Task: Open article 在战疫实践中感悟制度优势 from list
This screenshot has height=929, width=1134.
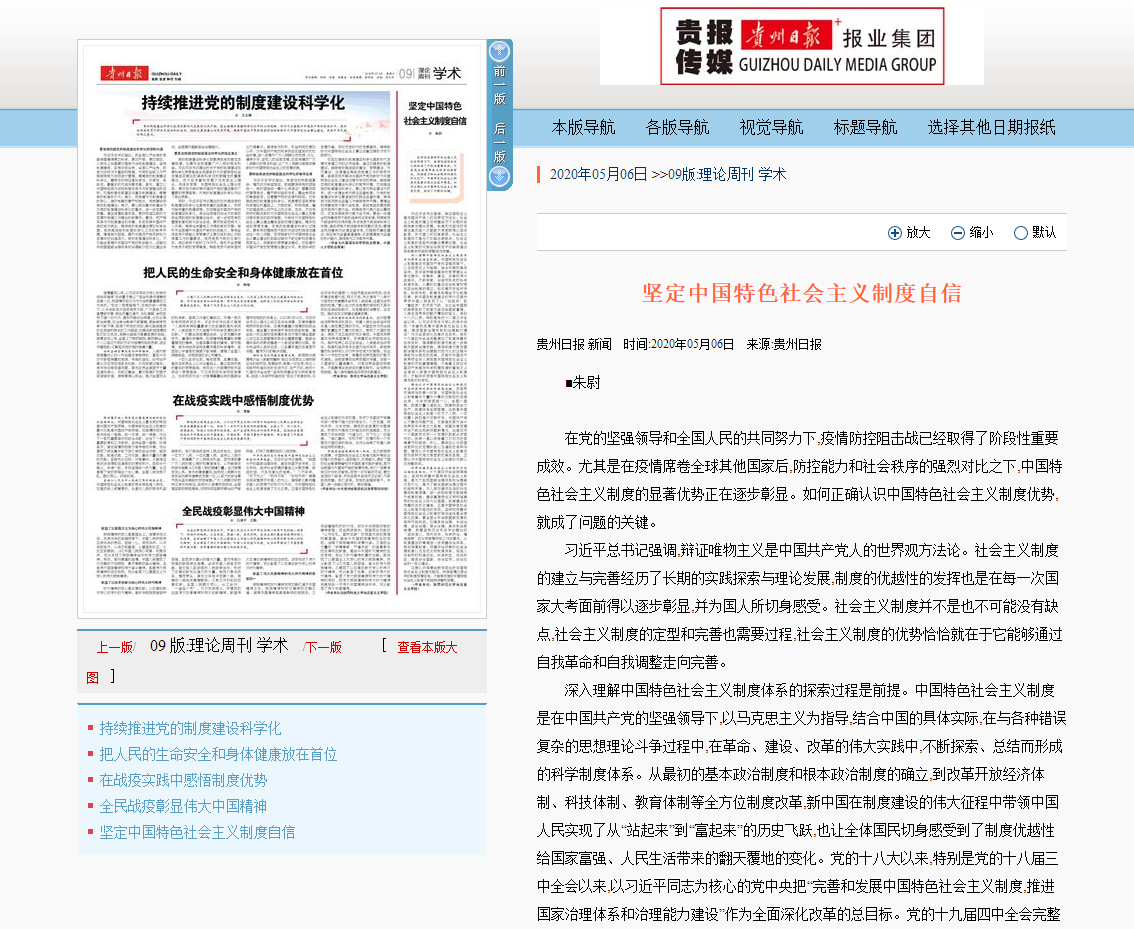Action: point(183,780)
